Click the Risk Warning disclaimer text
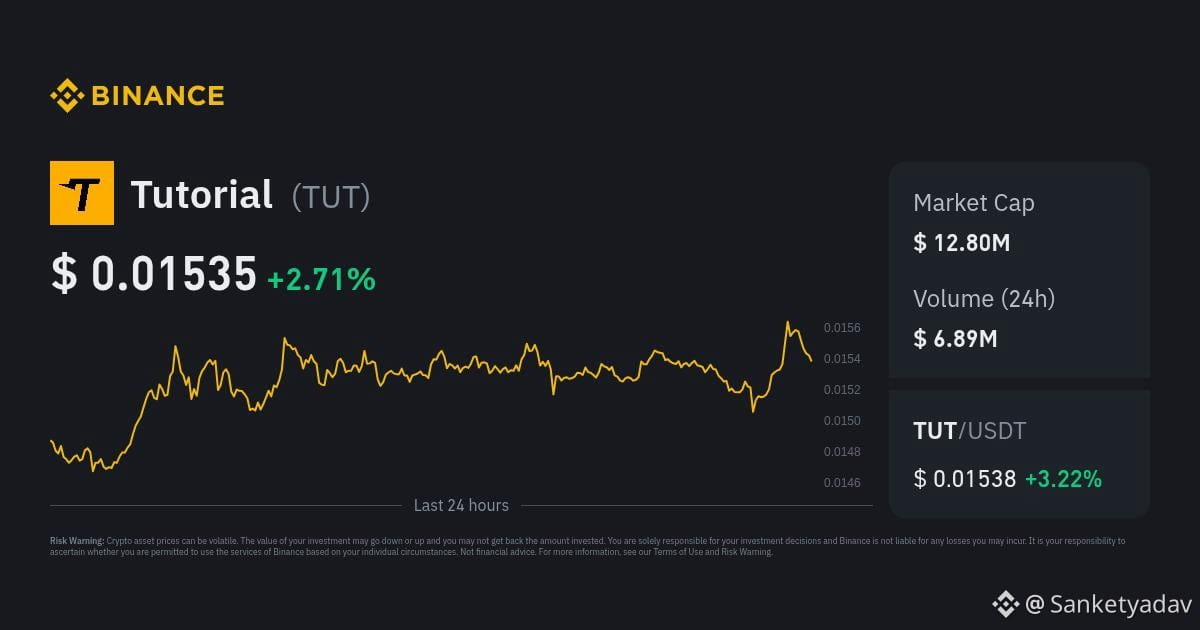The width and height of the screenshot is (1200, 630). [x=588, y=546]
